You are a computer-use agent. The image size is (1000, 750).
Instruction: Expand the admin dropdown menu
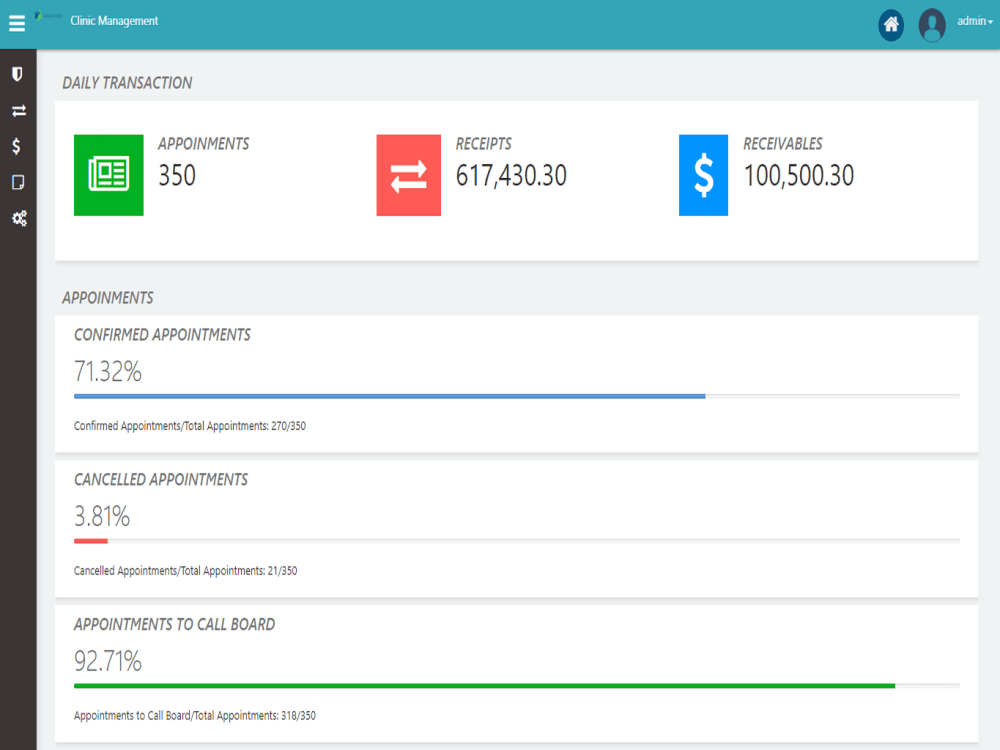(x=974, y=21)
